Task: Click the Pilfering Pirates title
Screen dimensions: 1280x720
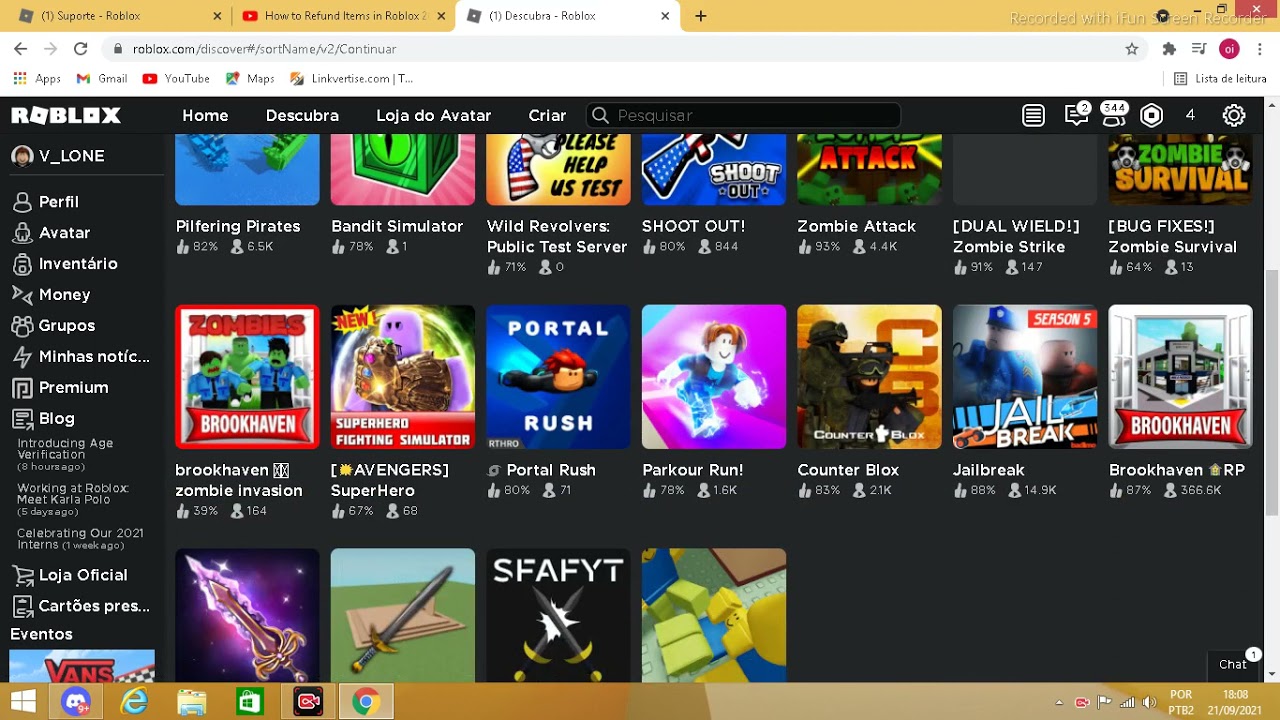Action: click(238, 227)
